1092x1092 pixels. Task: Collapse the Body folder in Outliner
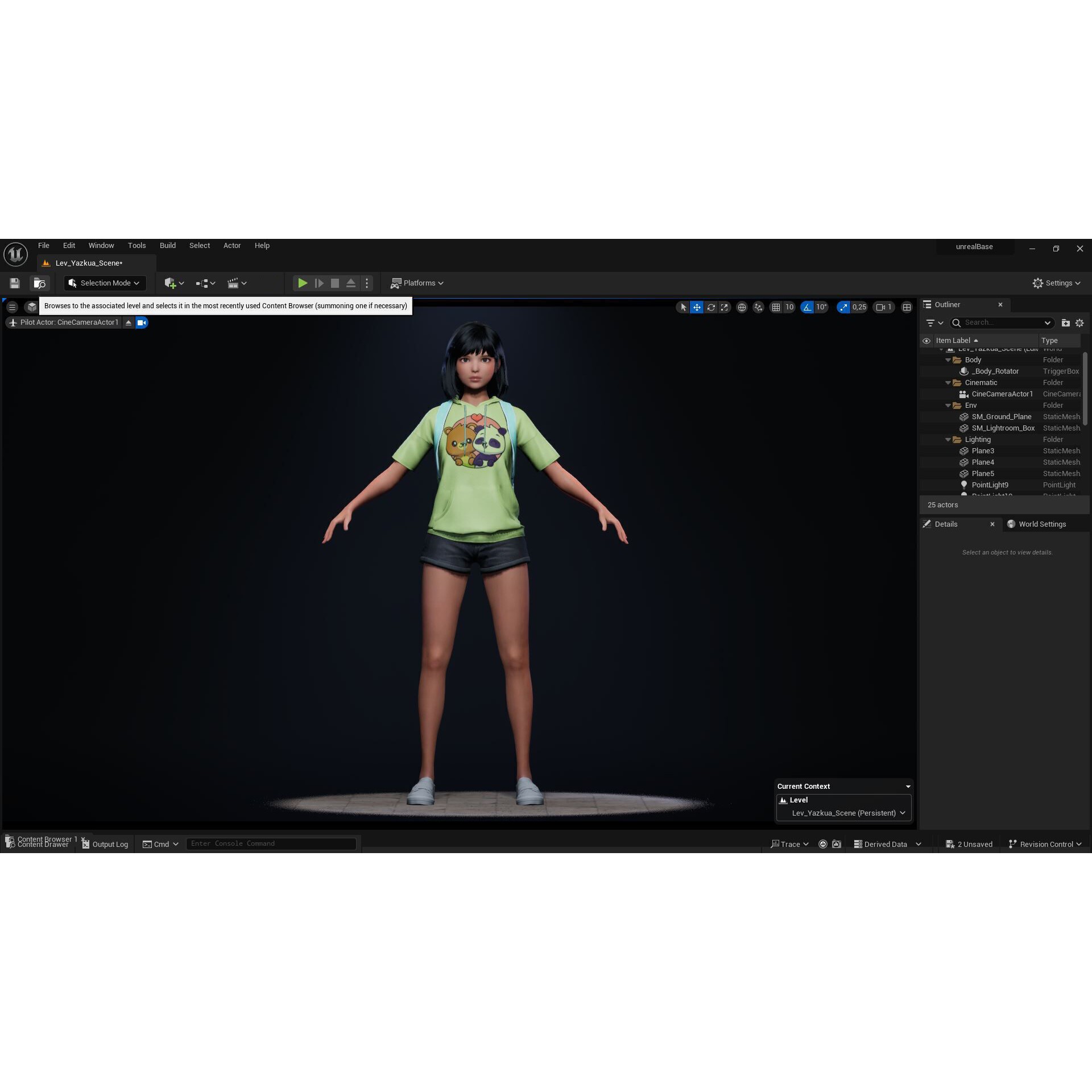(948, 360)
